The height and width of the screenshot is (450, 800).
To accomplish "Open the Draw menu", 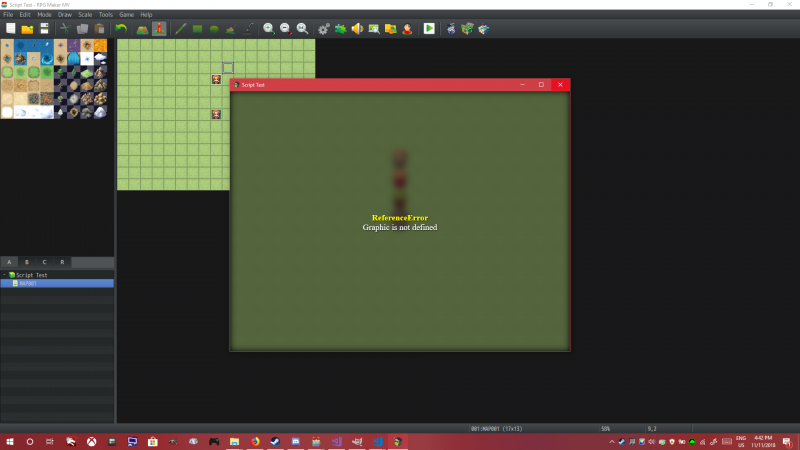I will [65, 15].
